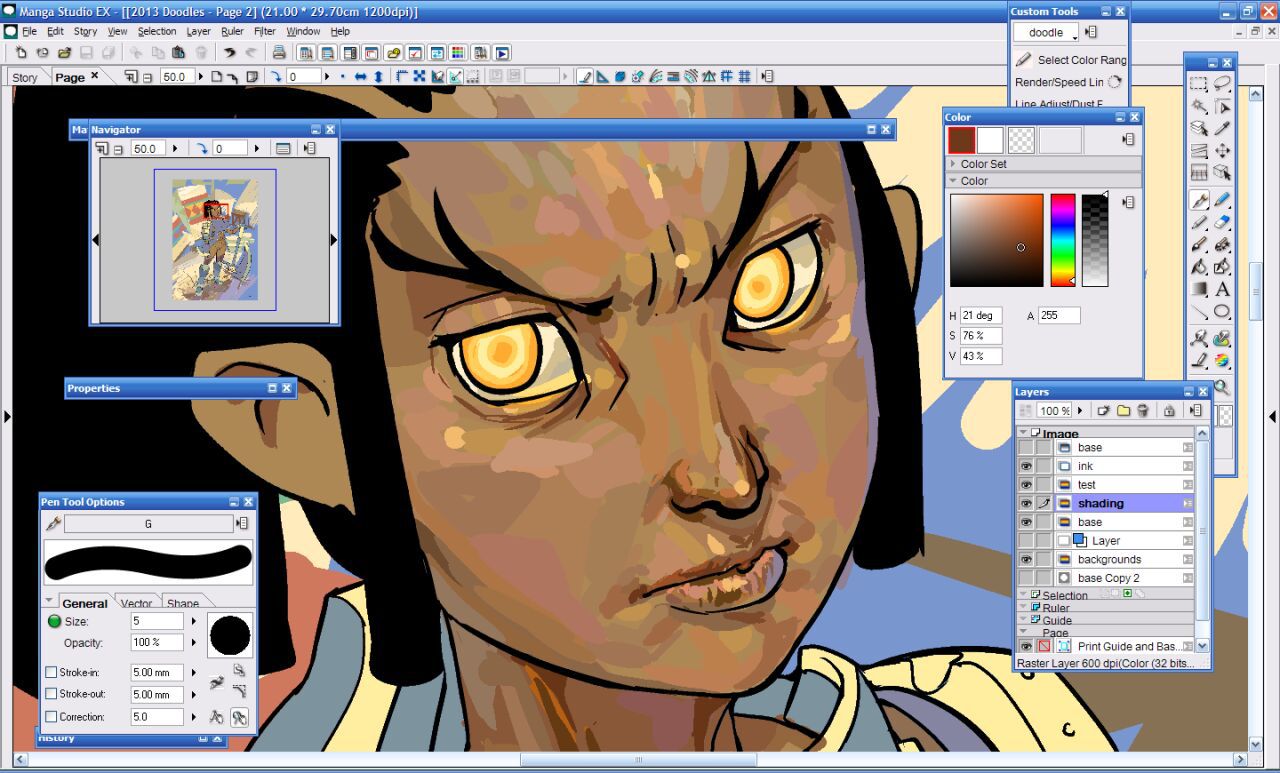Select the Lasso tool
Screen dimensions: 1280x773
pyautogui.click(x=1222, y=85)
